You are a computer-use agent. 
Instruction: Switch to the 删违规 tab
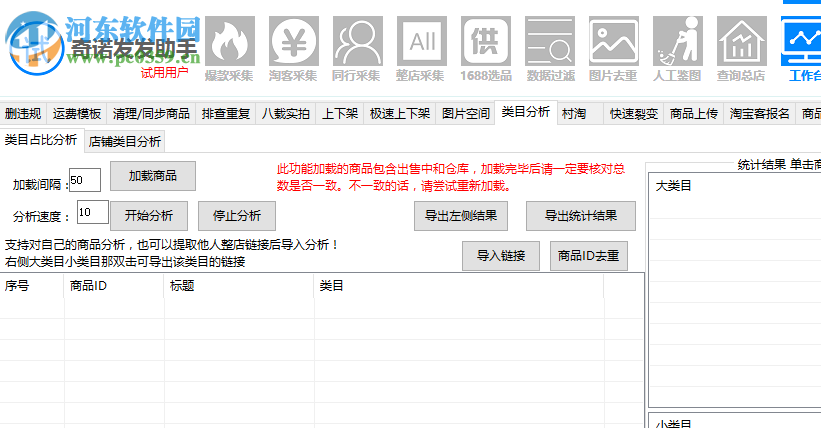[x=23, y=114]
